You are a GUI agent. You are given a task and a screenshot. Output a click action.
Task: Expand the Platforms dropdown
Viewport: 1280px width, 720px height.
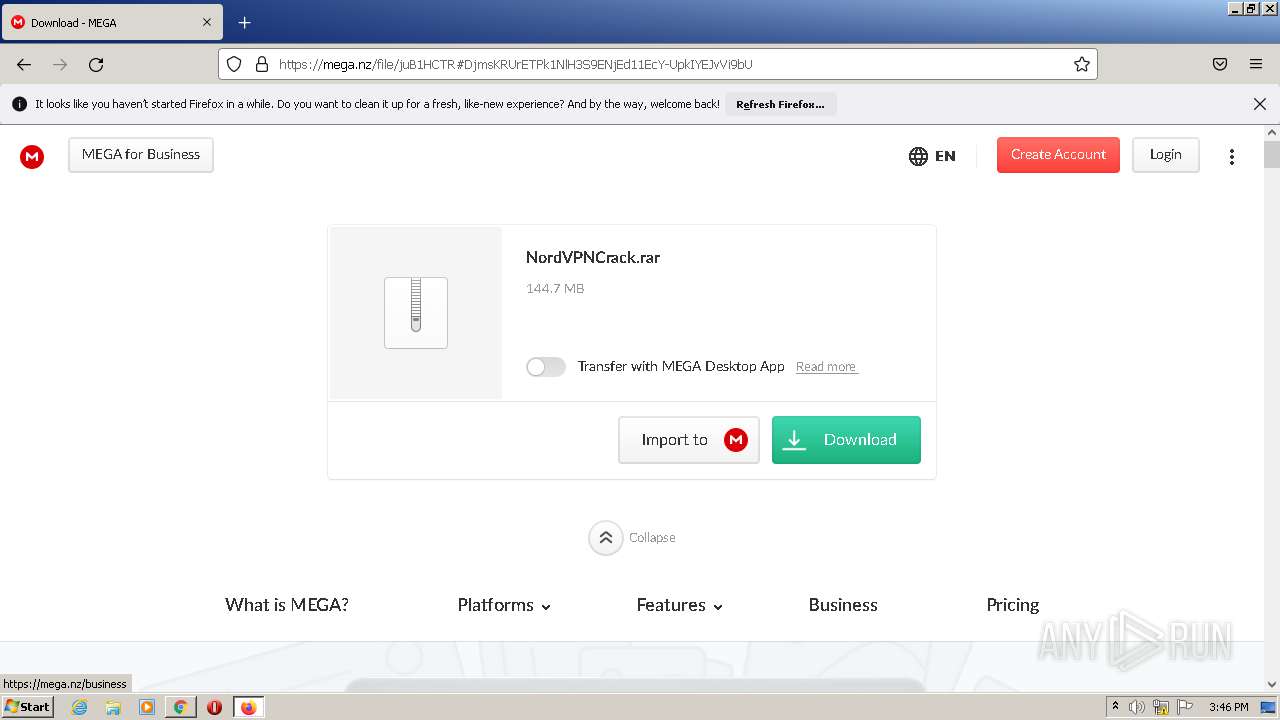point(504,605)
